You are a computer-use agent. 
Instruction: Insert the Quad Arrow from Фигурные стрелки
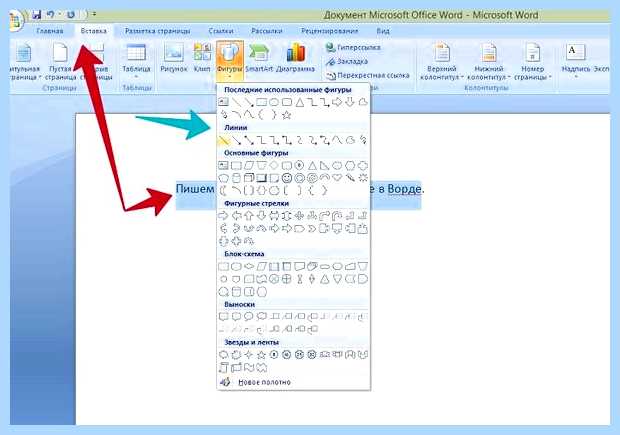coord(299,216)
